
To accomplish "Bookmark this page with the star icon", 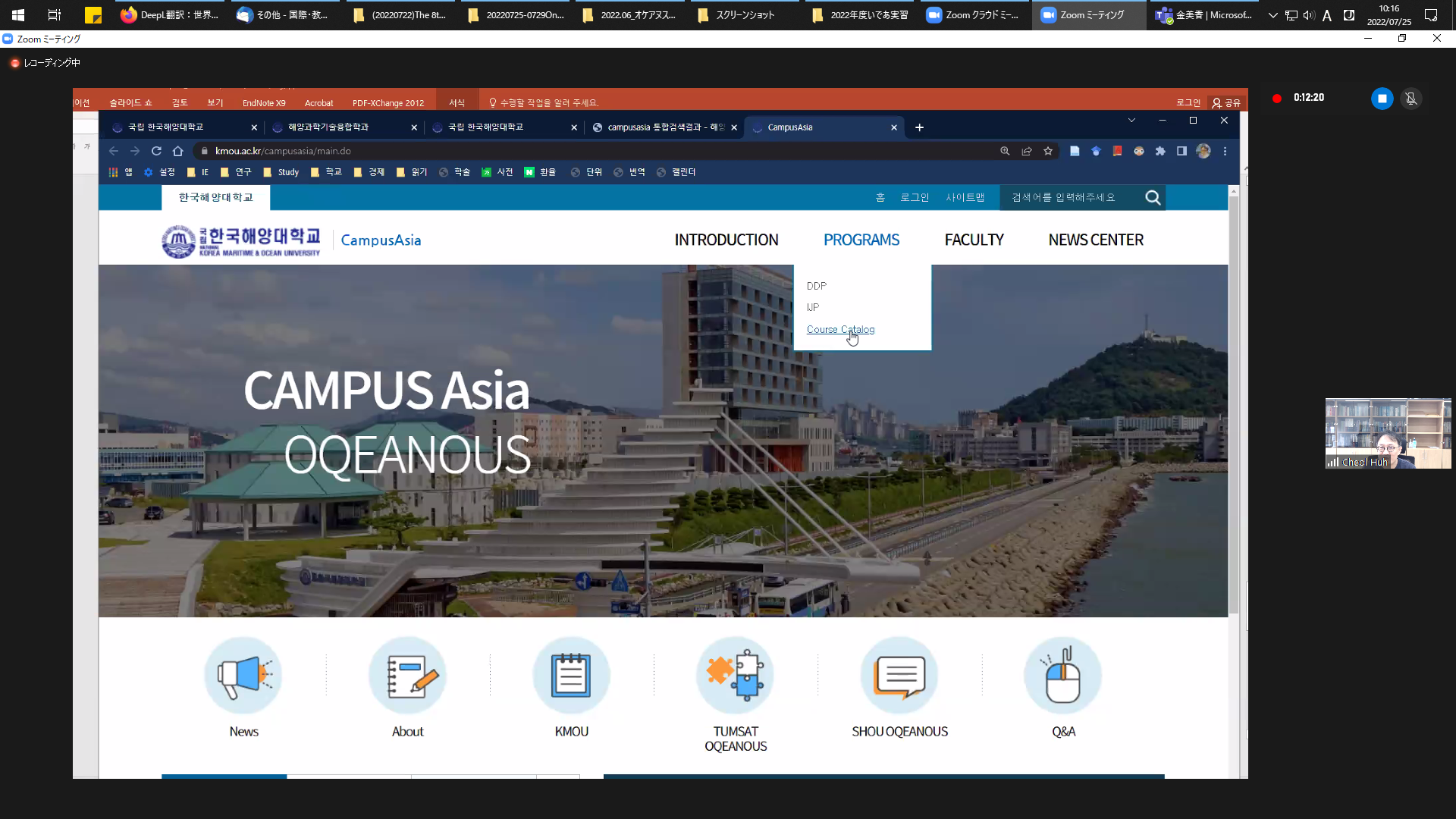I will pyautogui.click(x=1048, y=151).
